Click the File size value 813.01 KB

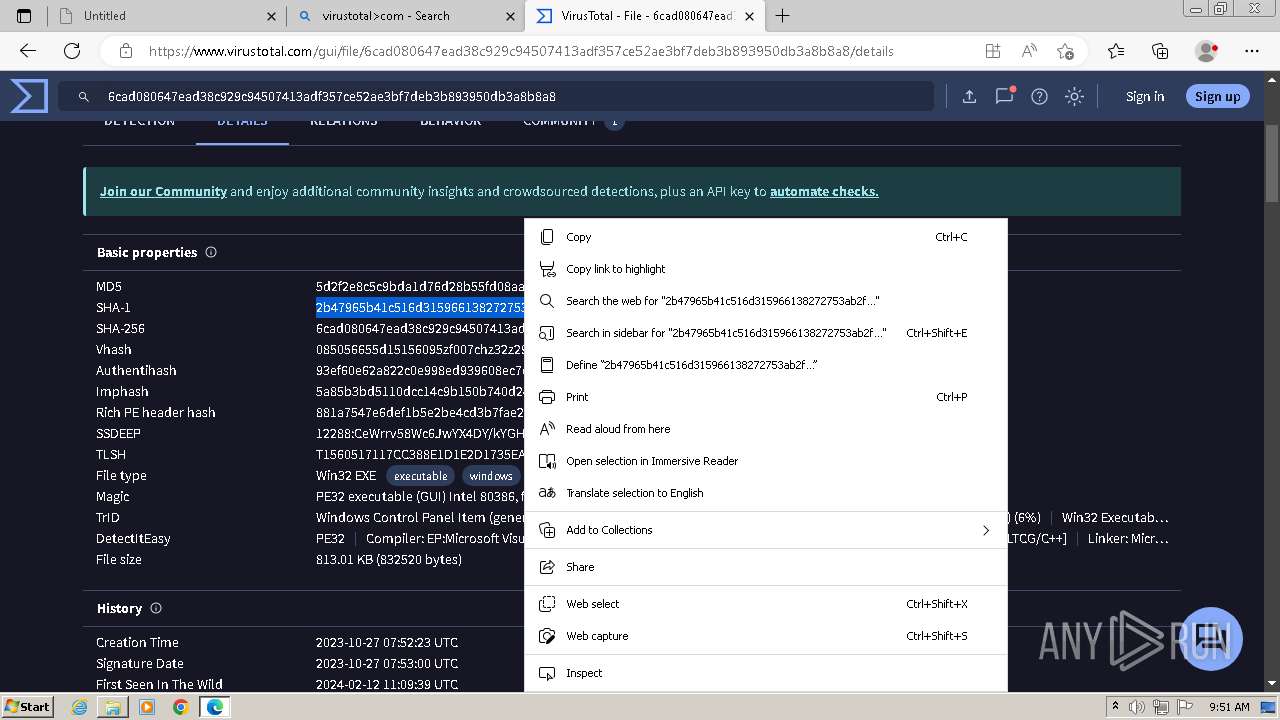(389, 559)
